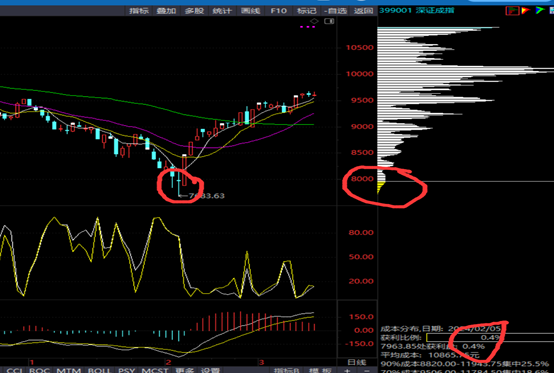Switch to MTM indicator tab
Screen dimensions: 554x373
point(69,370)
